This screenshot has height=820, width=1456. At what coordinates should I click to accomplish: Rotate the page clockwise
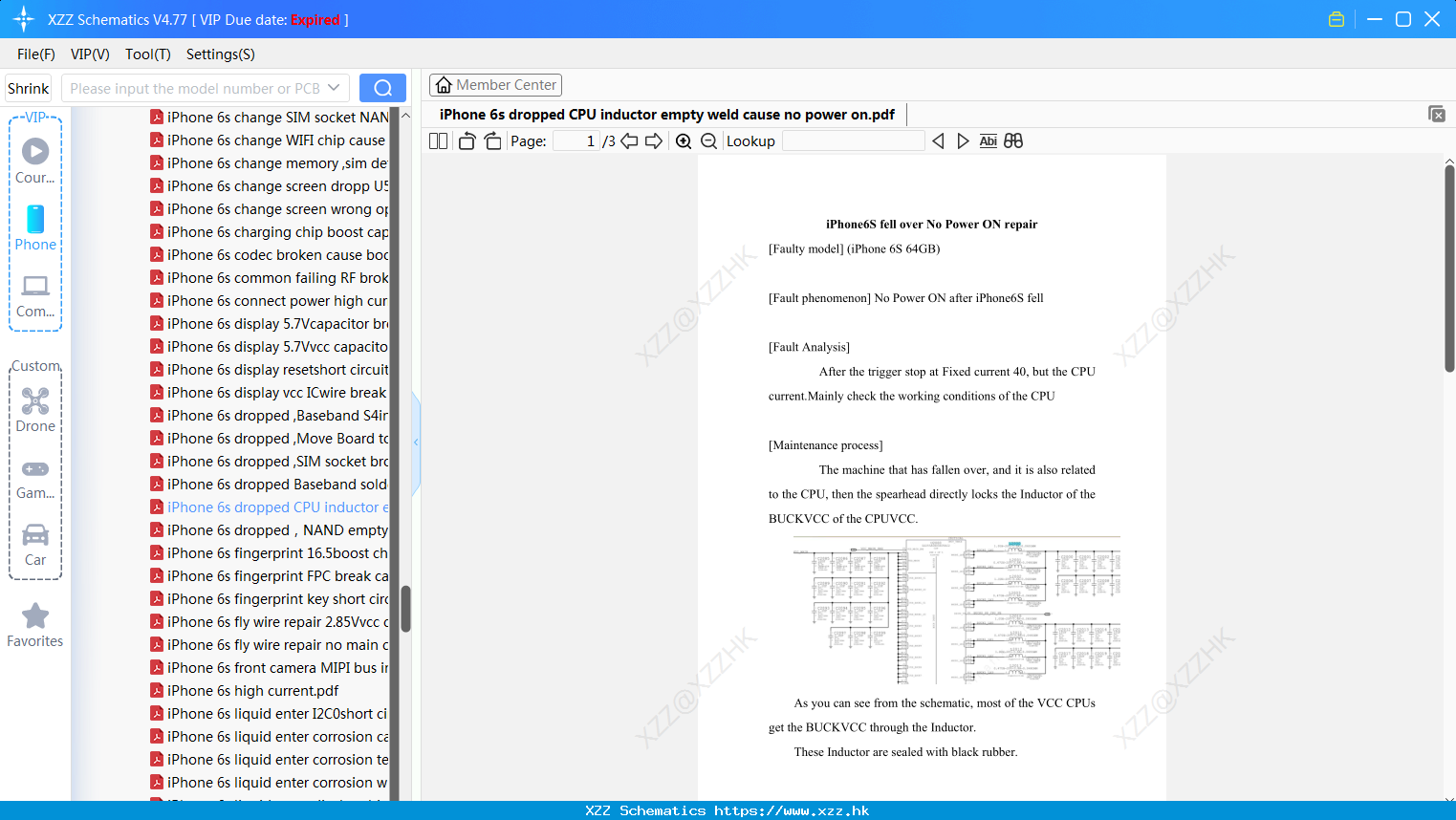[x=492, y=140]
